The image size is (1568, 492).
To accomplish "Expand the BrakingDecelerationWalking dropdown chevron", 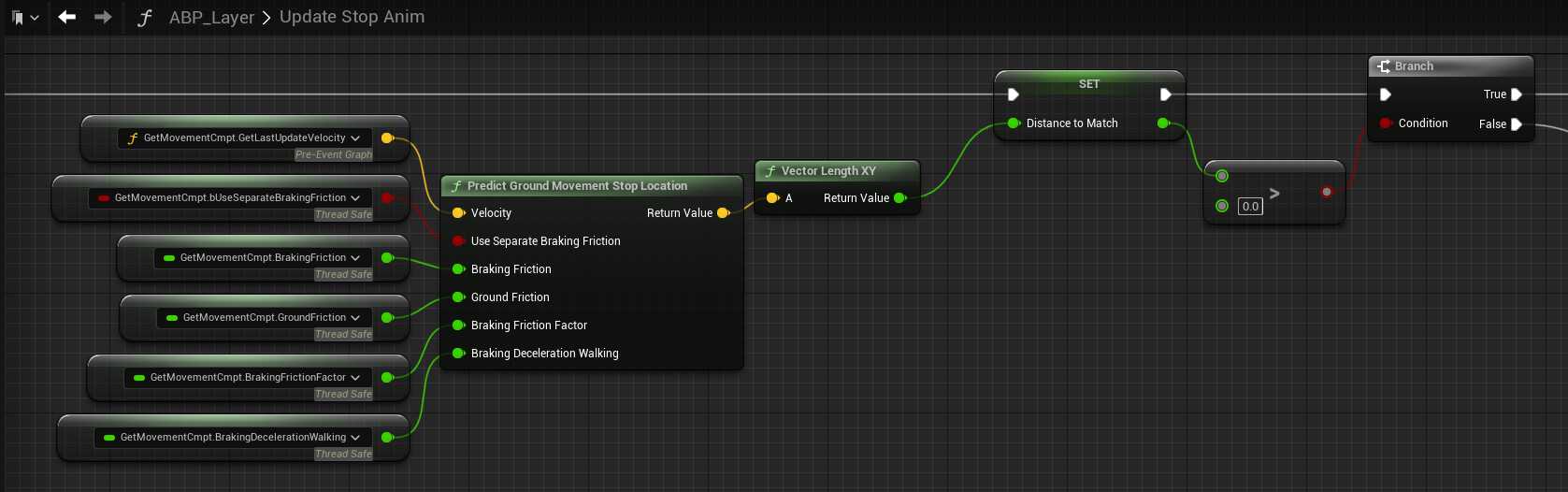I will (355, 438).
